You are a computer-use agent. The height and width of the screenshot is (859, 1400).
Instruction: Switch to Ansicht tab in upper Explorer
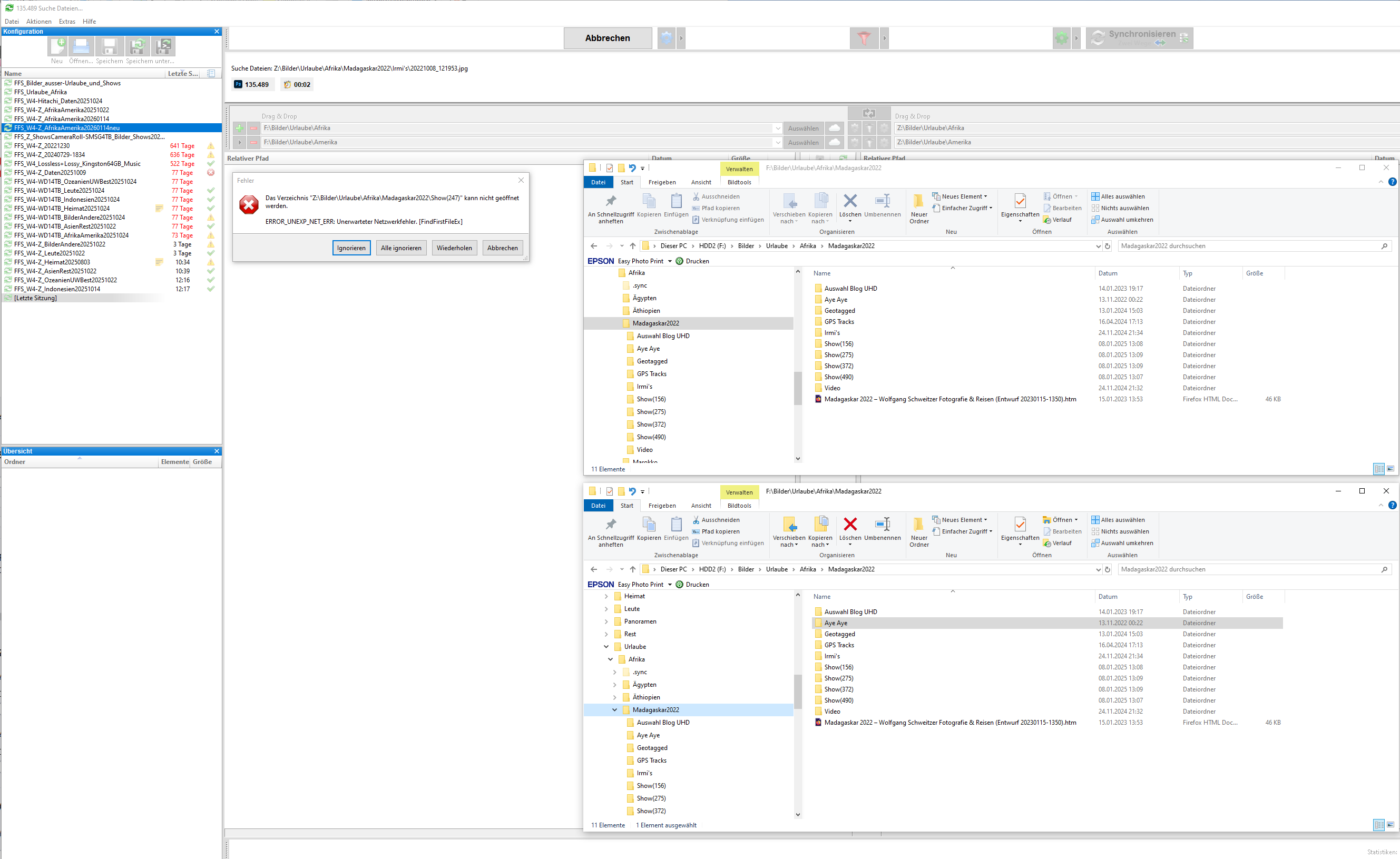pyautogui.click(x=701, y=182)
